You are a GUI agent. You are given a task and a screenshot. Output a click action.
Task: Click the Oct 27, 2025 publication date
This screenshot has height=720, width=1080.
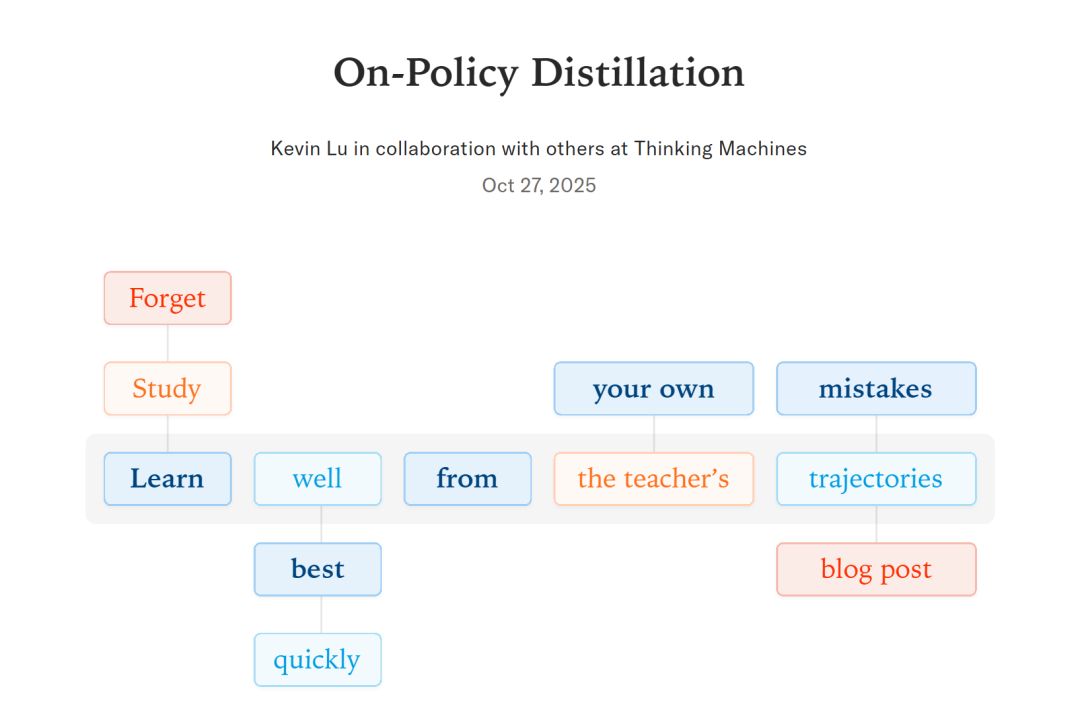539,185
